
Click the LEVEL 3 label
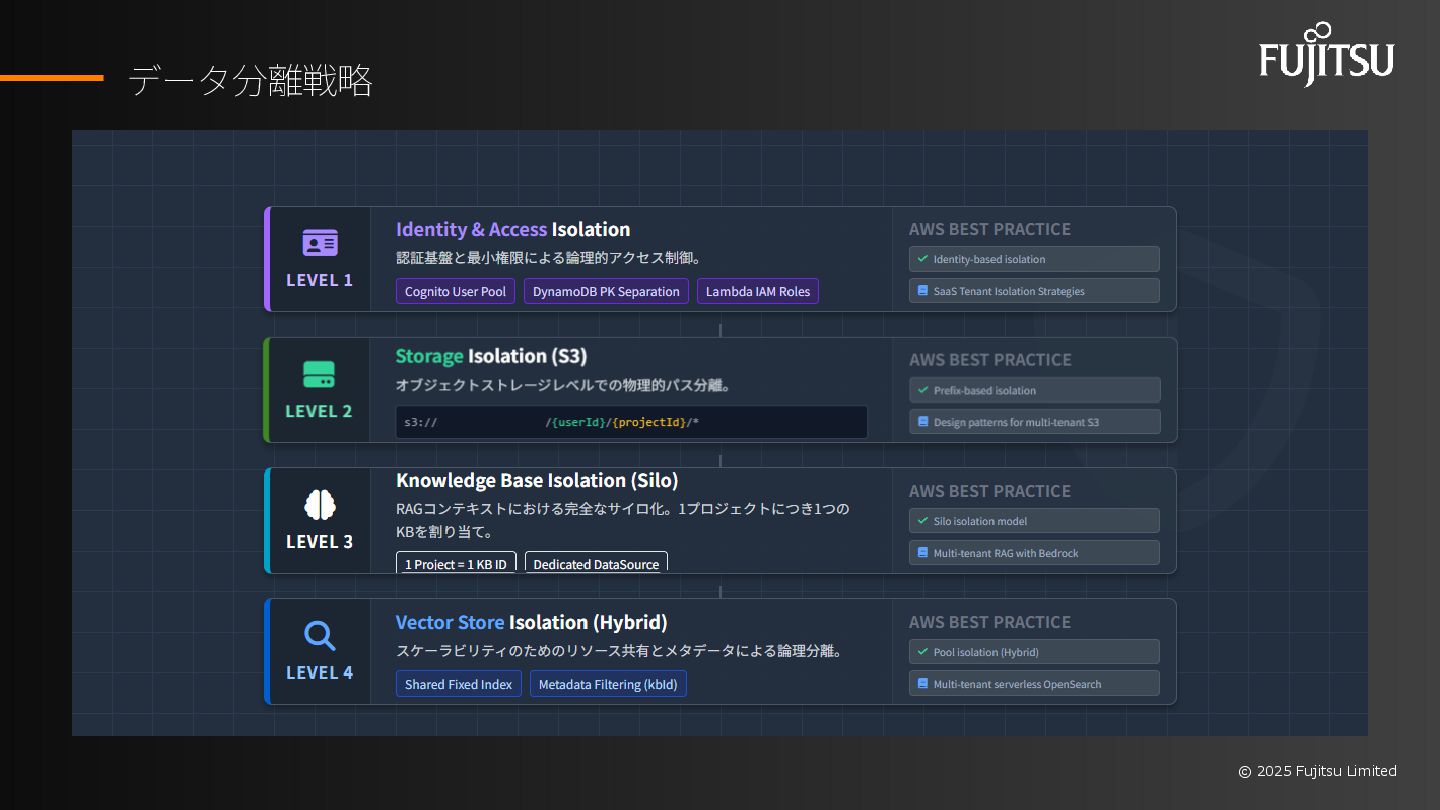[x=319, y=542]
